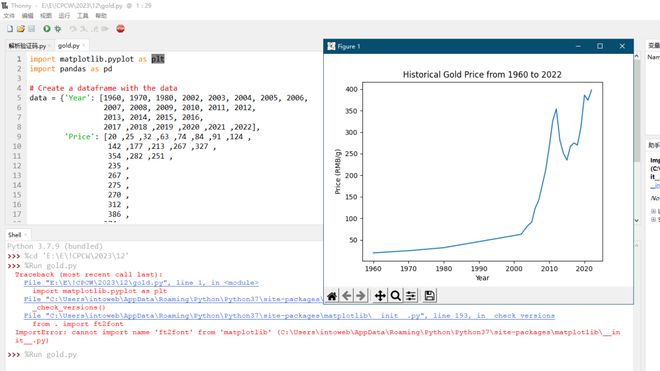Go forward to next figure view

point(361,296)
